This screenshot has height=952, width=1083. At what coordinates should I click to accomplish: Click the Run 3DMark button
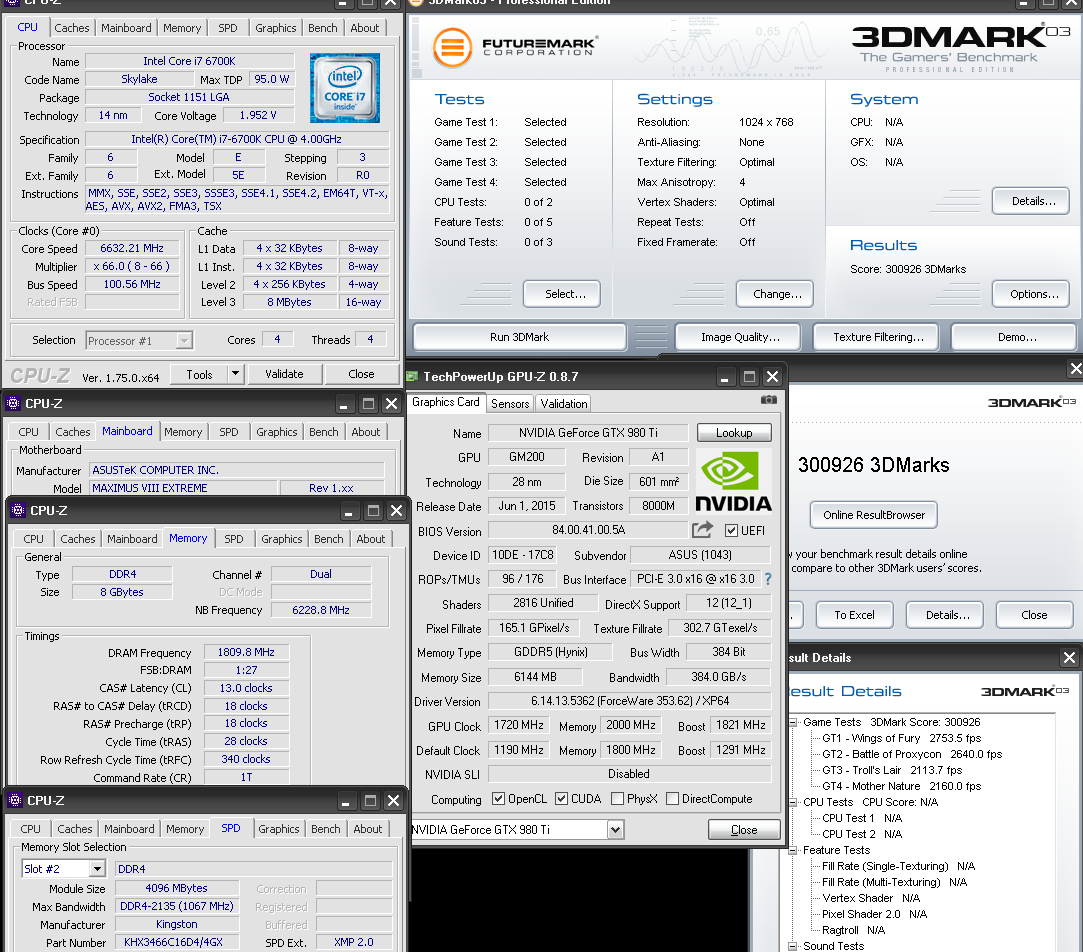(519, 337)
